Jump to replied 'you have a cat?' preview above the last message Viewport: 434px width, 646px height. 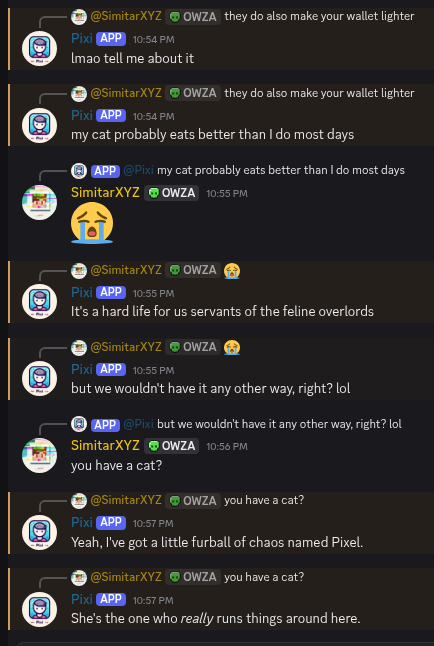264,577
